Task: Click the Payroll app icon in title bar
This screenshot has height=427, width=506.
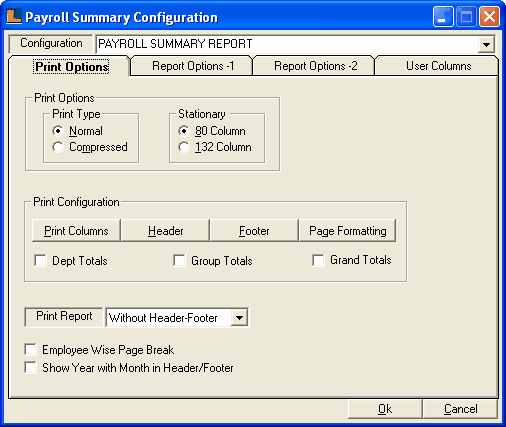Action: 14,16
